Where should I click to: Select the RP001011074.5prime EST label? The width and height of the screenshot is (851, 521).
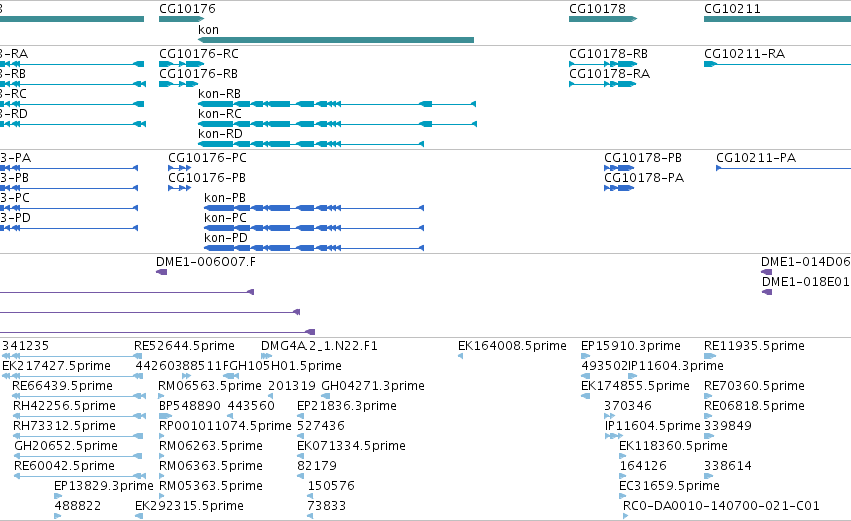coord(225,427)
